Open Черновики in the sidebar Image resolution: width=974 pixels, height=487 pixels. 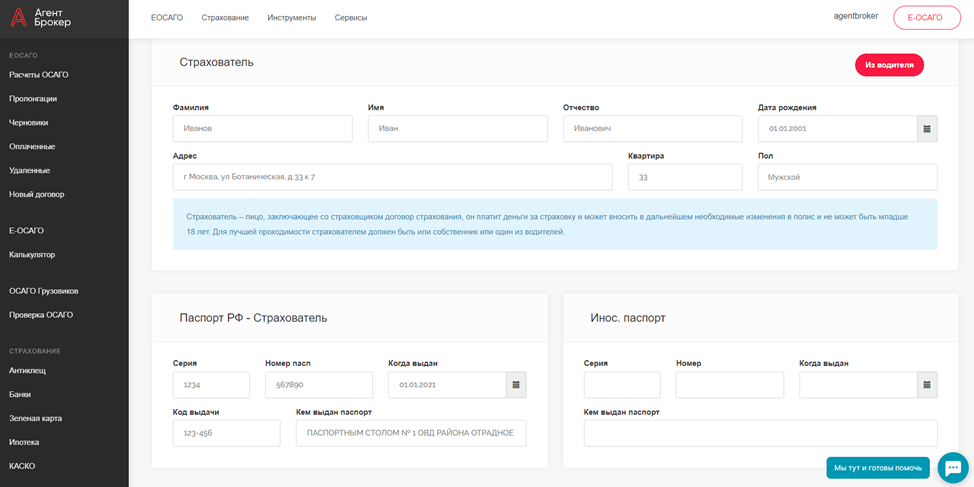coord(29,123)
